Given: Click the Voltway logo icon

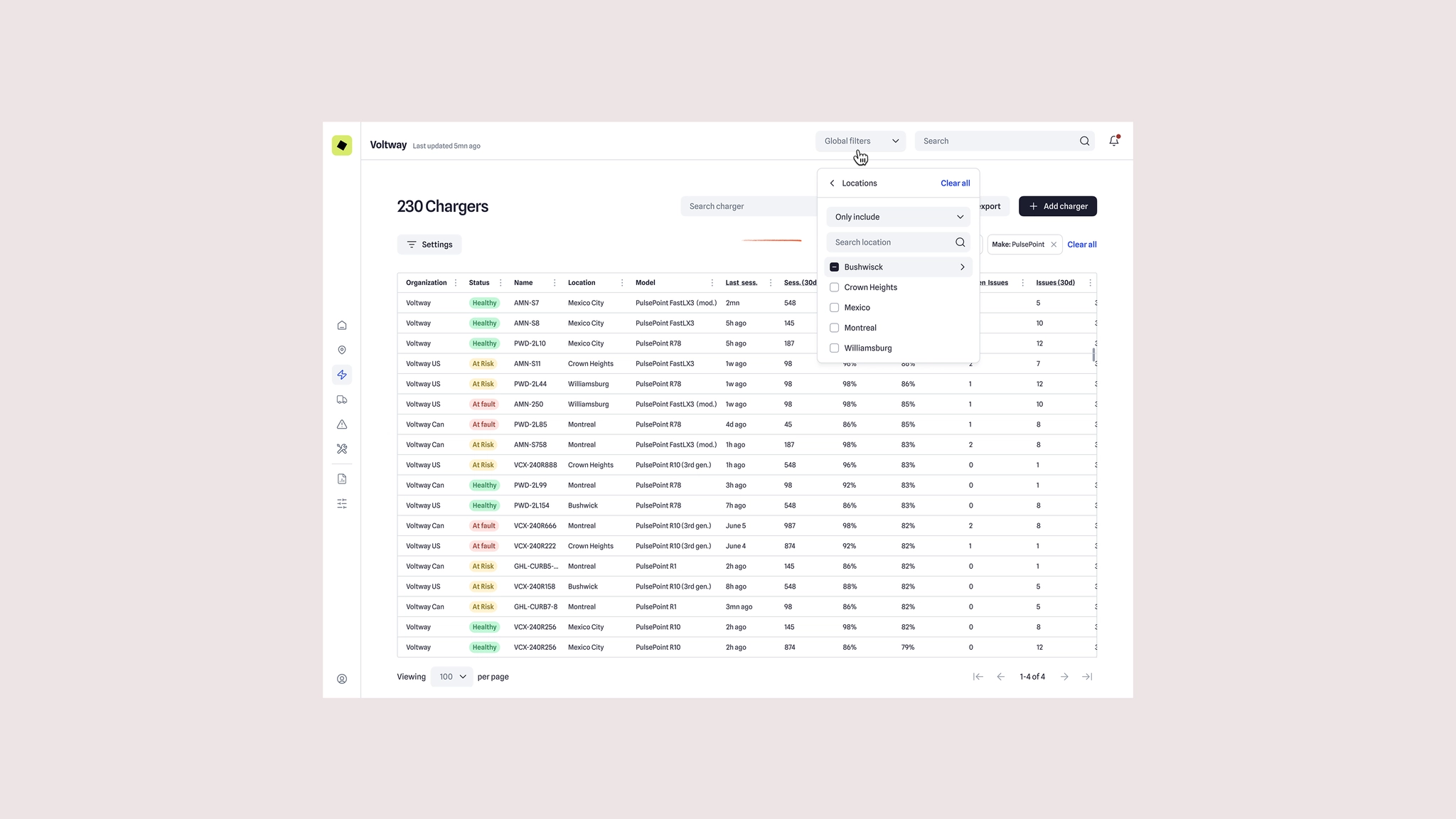Looking at the screenshot, I should [x=341, y=145].
